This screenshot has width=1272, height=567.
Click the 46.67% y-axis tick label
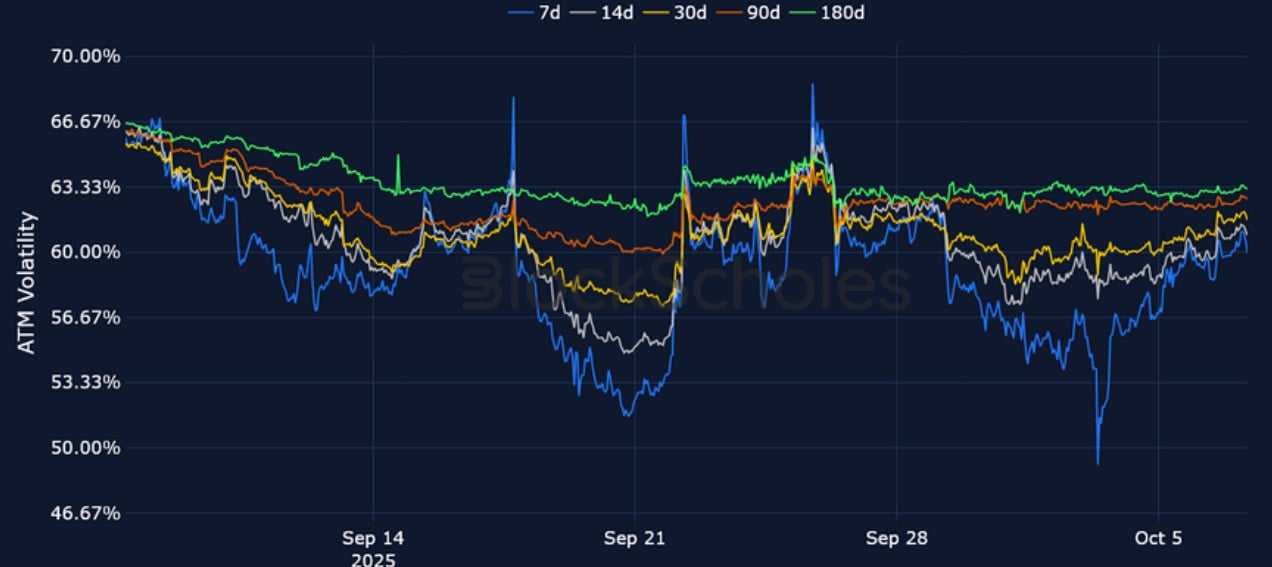(x=85, y=513)
